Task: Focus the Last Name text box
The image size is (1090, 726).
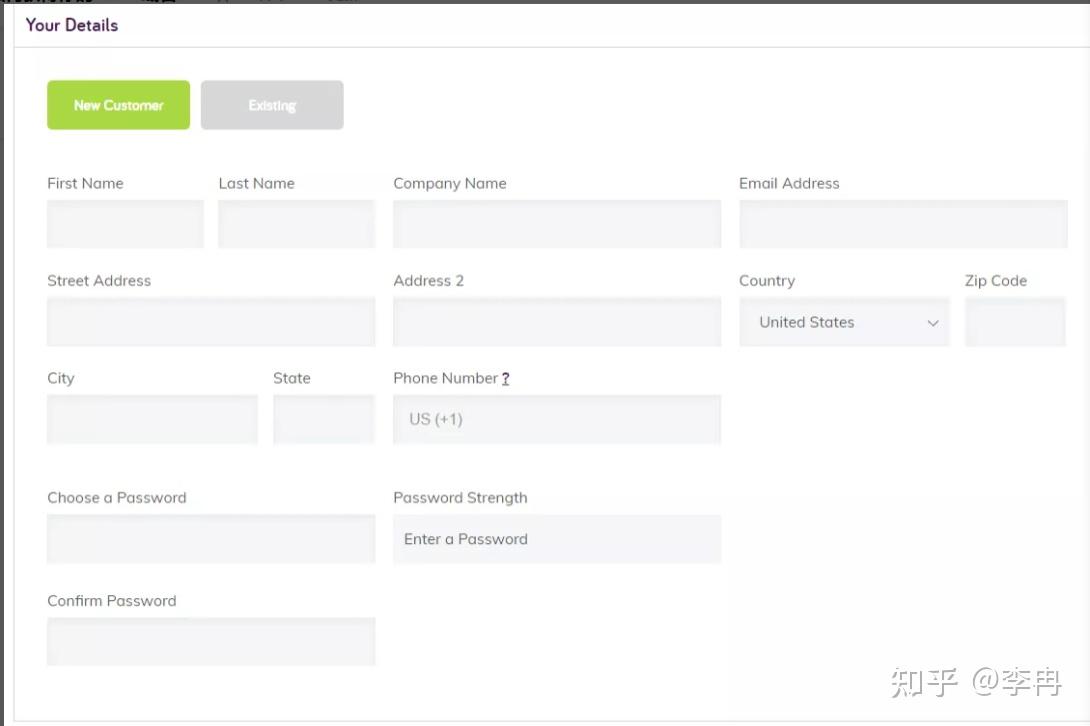Action: 296,224
